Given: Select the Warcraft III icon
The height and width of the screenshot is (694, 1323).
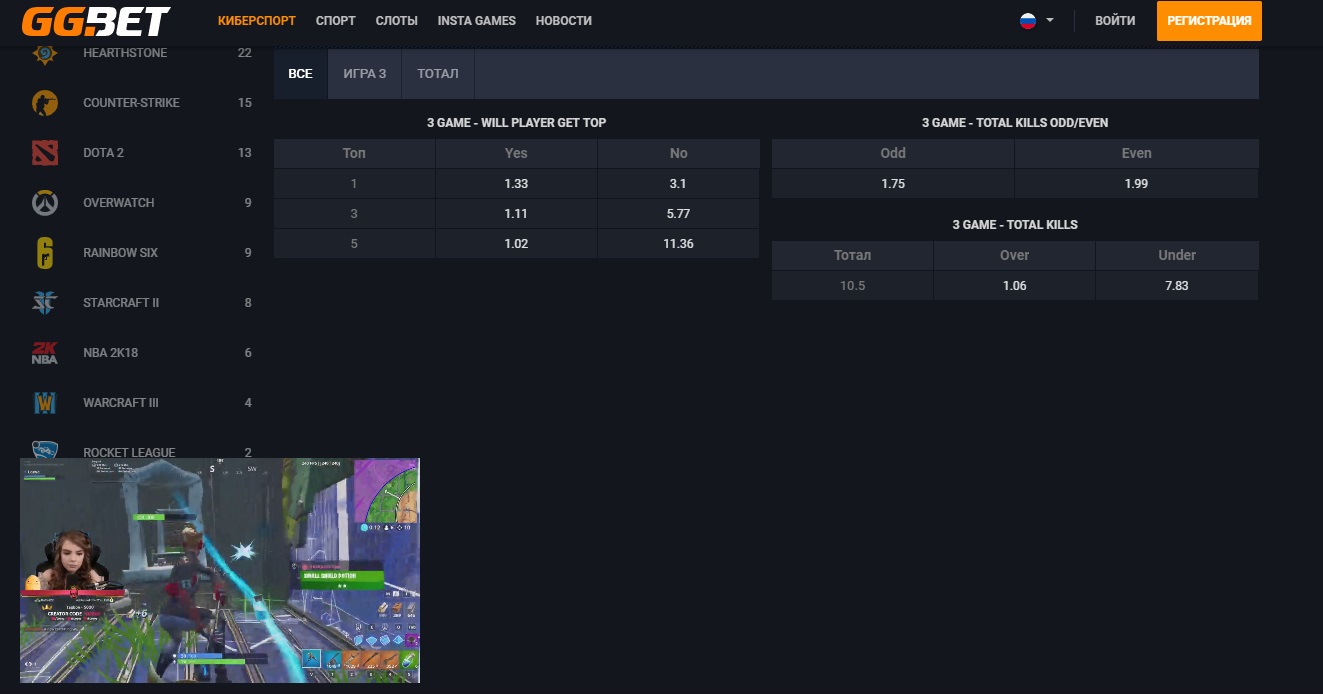Looking at the screenshot, I should (44, 403).
